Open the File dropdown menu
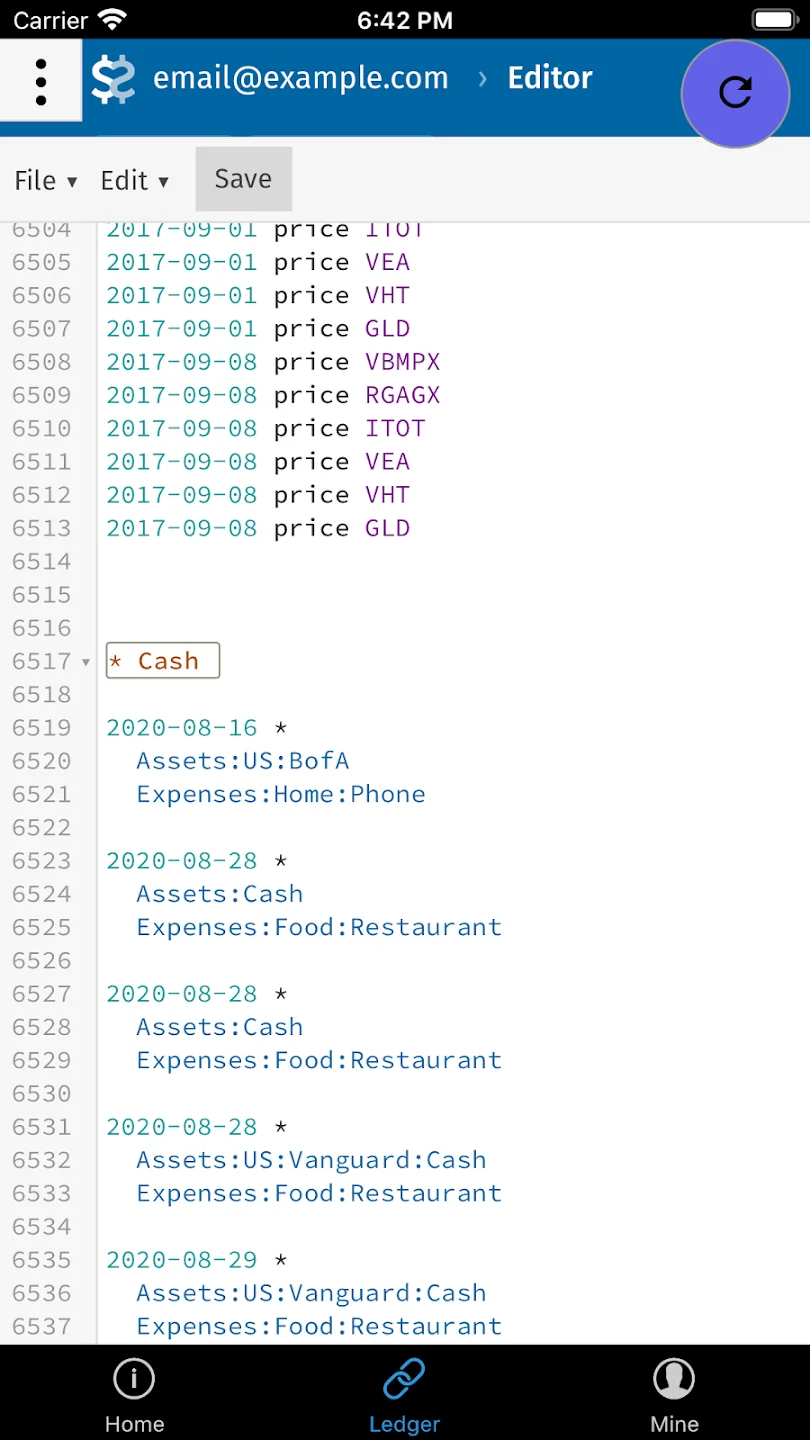The image size is (810, 1440). (45, 181)
